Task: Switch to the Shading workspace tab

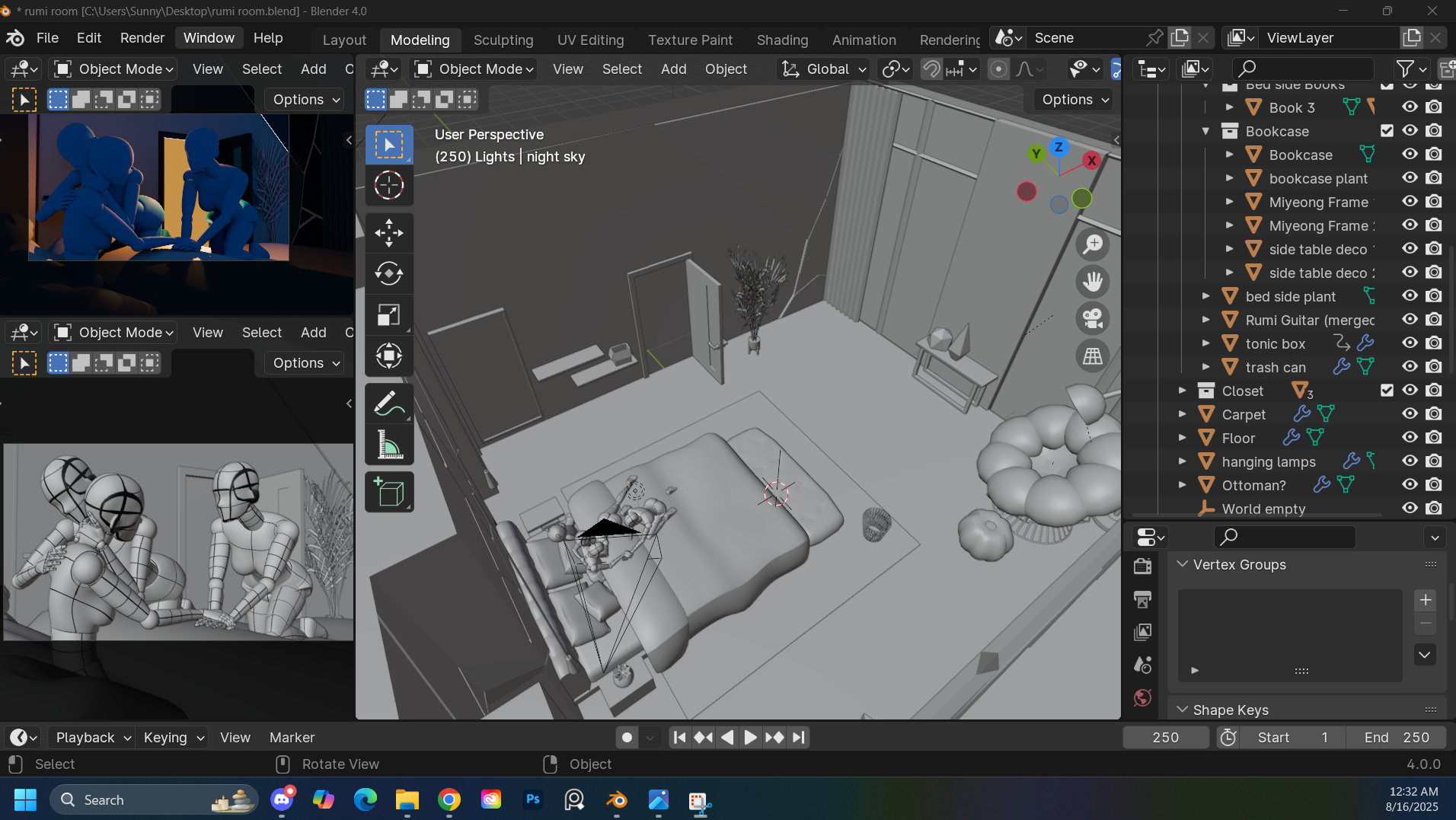Action: point(782,40)
